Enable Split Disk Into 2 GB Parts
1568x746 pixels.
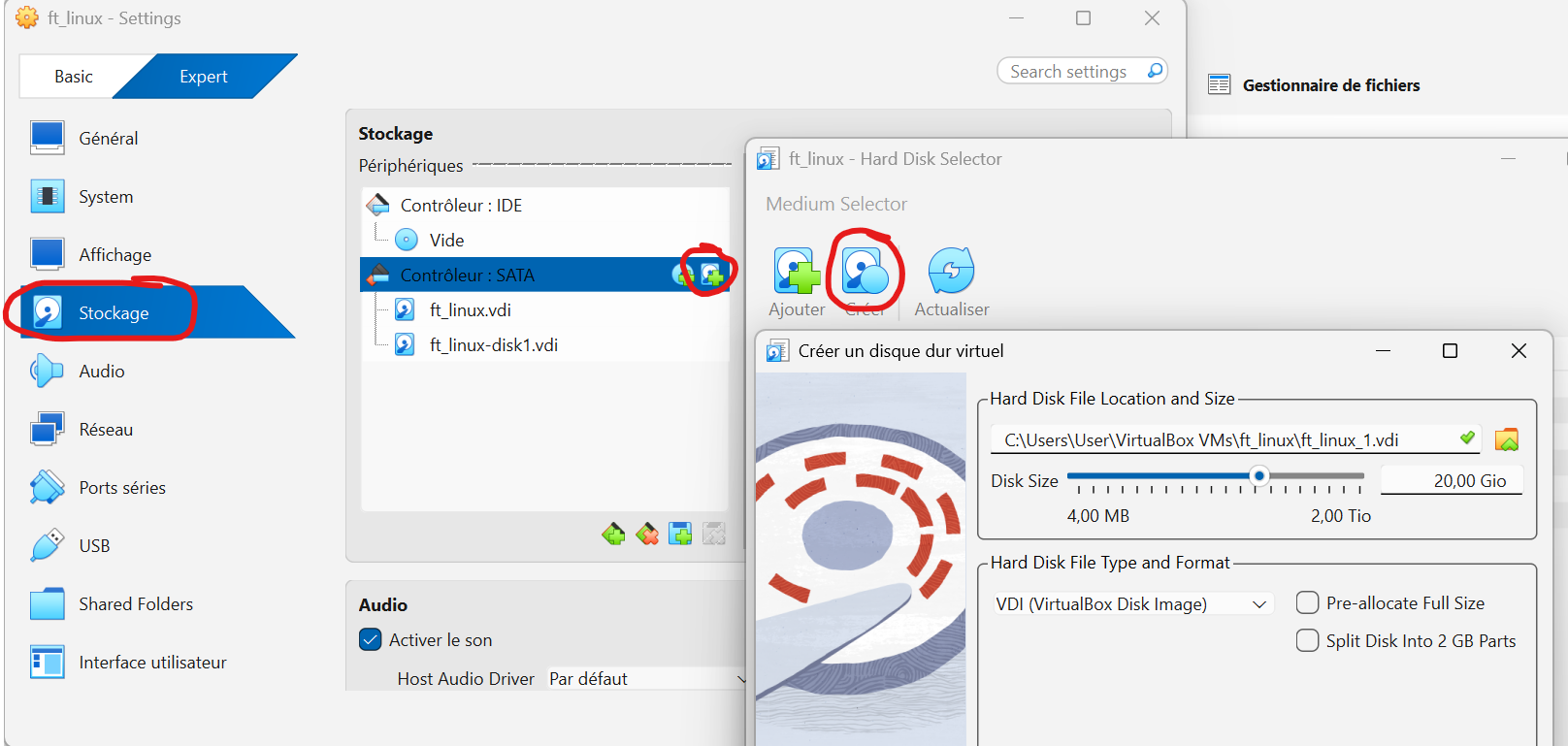click(x=1307, y=641)
